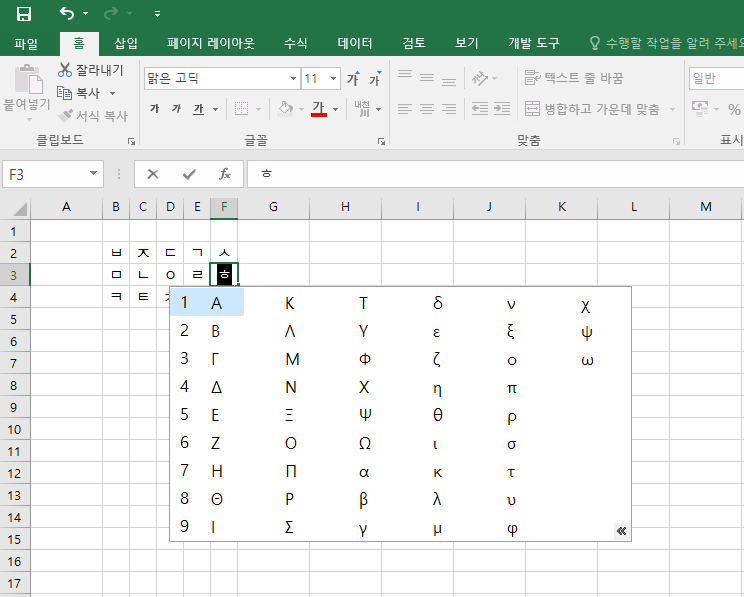The image size is (744, 597).
Task: Open the font color dropdown arrow
Action: [x=335, y=109]
